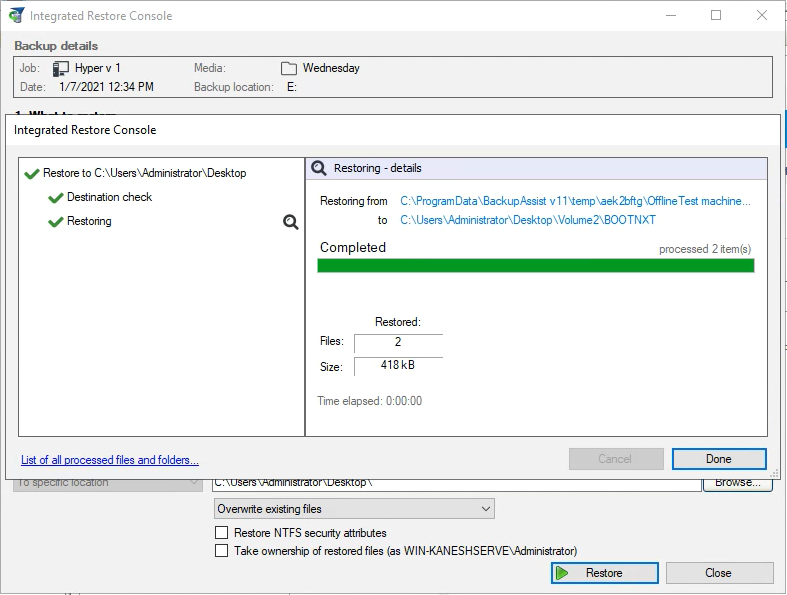
Task: Open the Overwrite existing files dropdown
Action: pos(354,509)
